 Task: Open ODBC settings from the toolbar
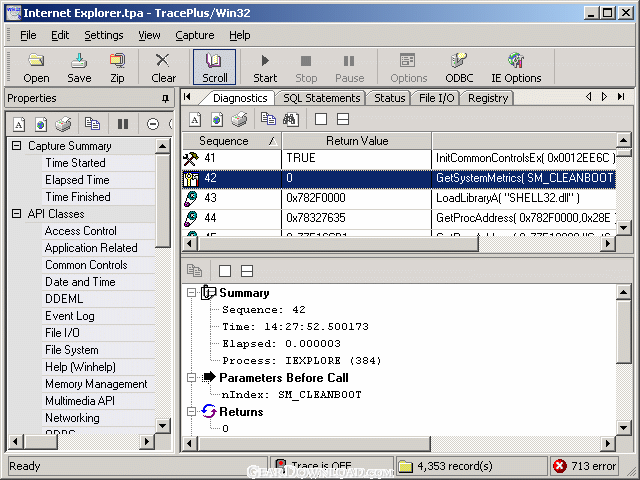tap(459, 67)
